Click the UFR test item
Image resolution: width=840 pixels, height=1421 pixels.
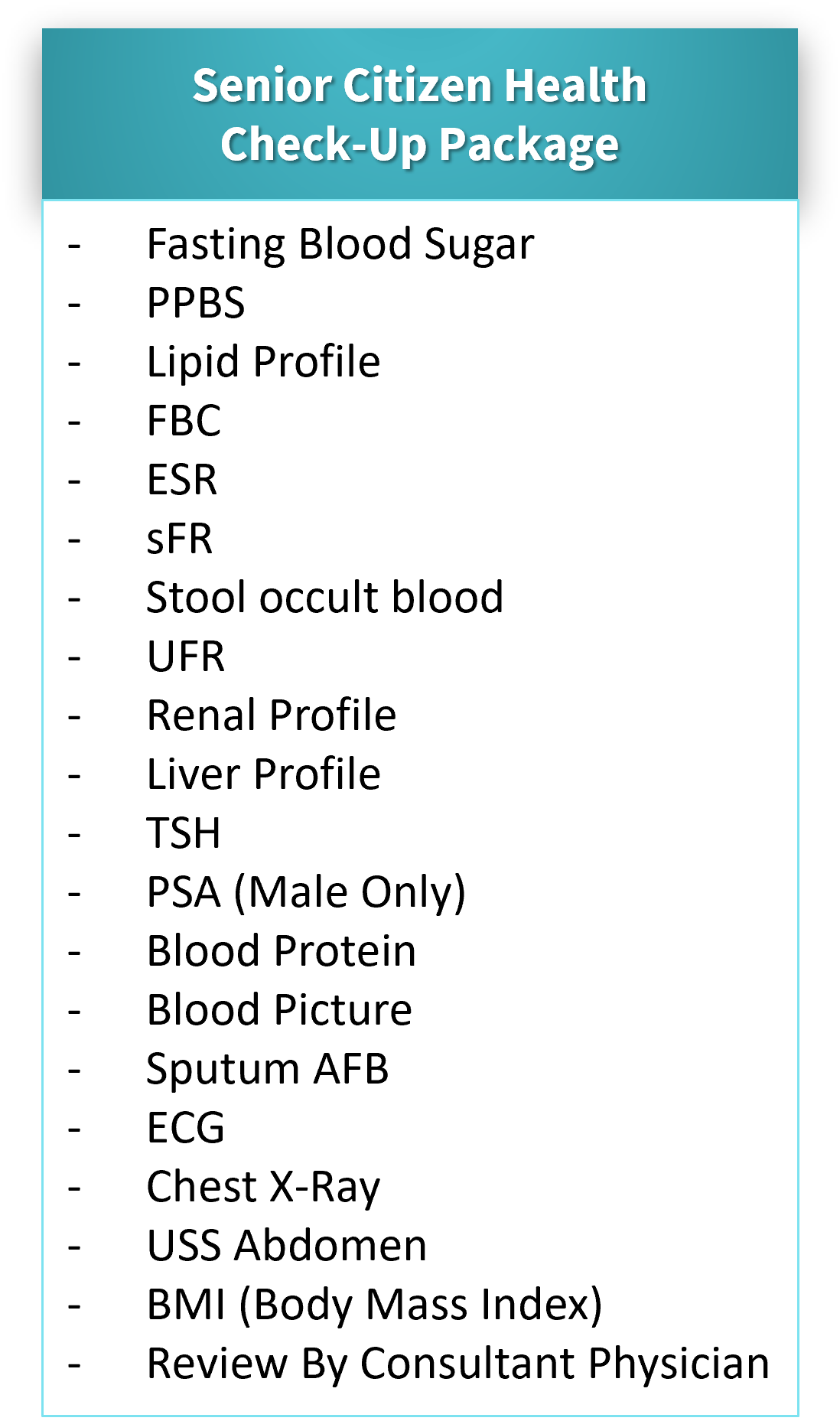186,657
